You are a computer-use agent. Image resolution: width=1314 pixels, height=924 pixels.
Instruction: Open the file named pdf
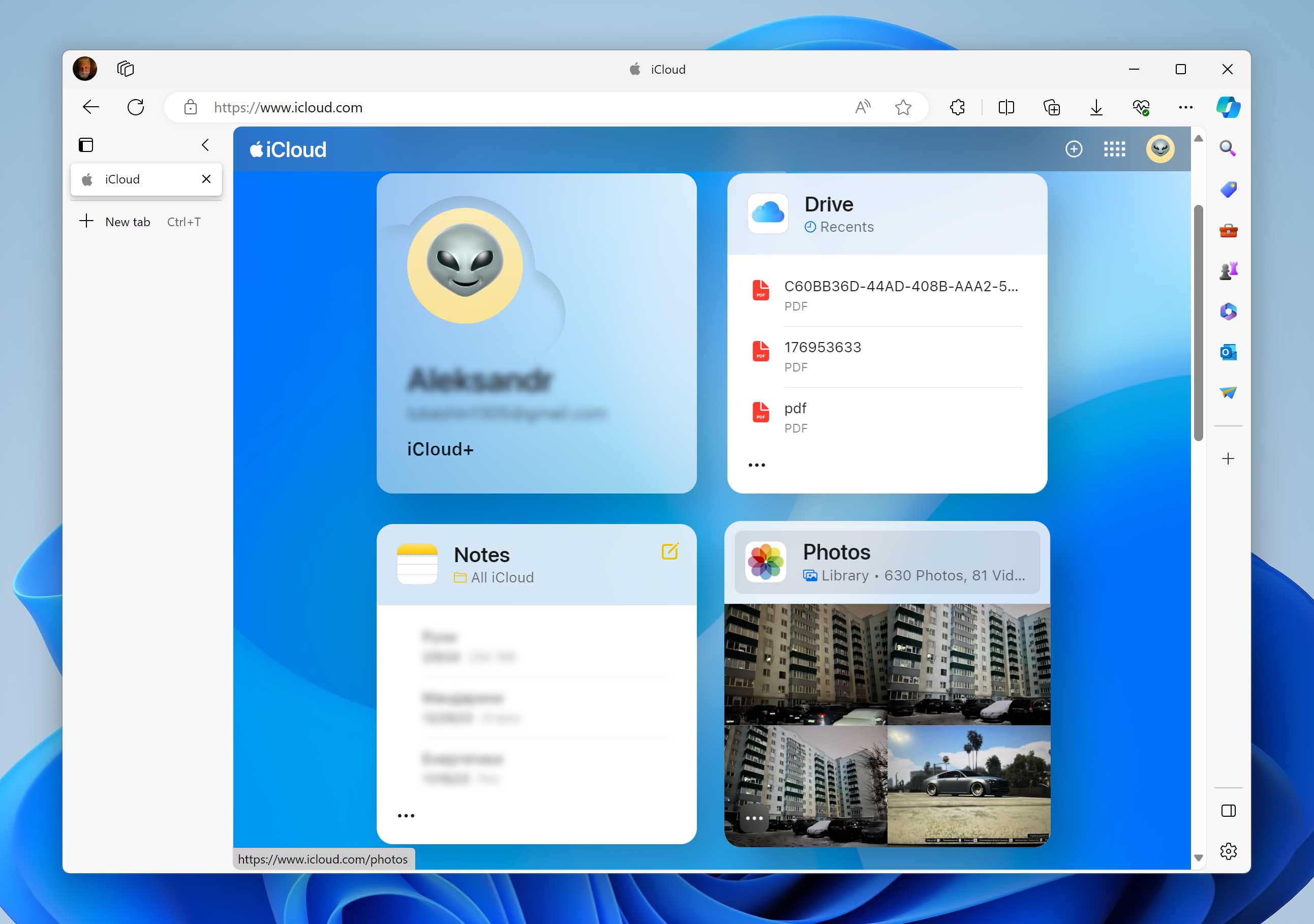[887, 418]
